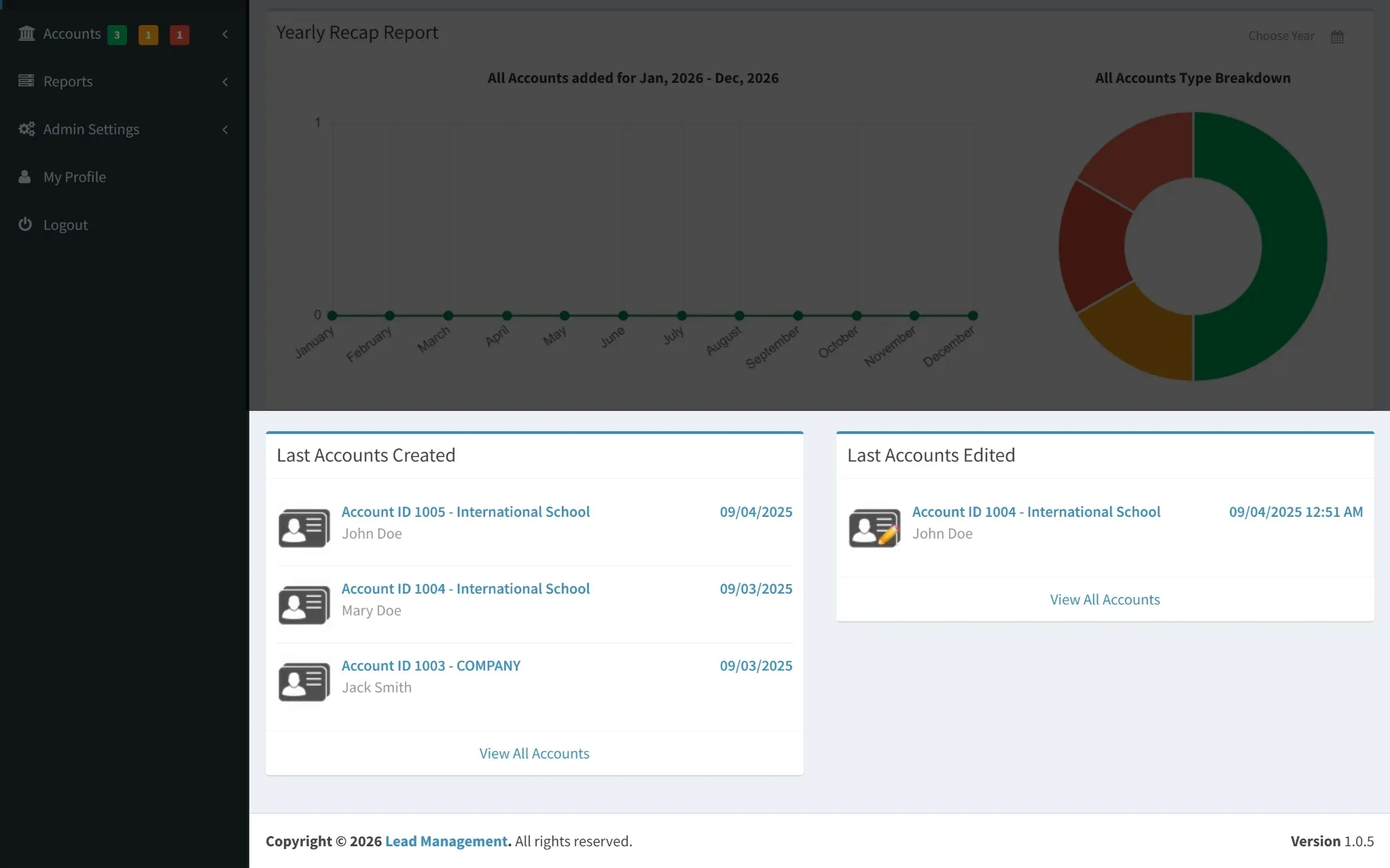Screen dimensions: 1390x868
Task: Click the Admin Settings gears icon
Action: coord(26,129)
